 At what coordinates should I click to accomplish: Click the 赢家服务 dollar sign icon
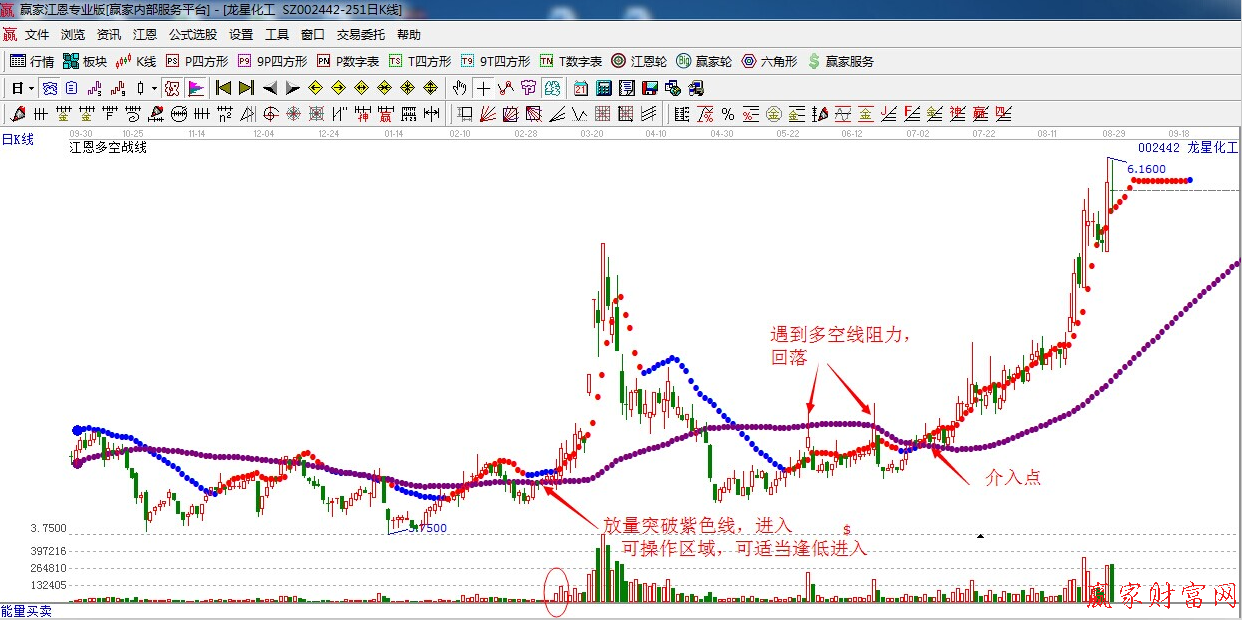pyautogui.click(x=814, y=62)
